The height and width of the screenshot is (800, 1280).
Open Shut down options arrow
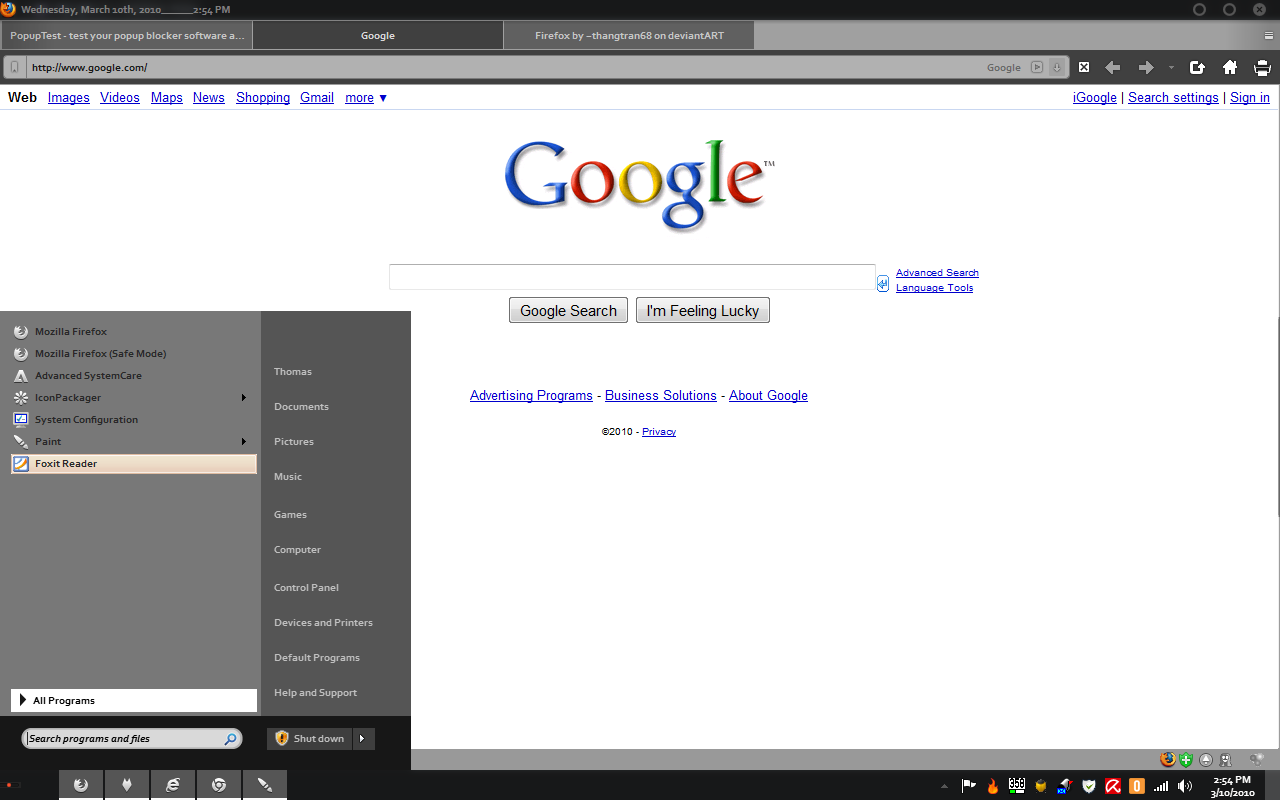(x=363, y=739)
